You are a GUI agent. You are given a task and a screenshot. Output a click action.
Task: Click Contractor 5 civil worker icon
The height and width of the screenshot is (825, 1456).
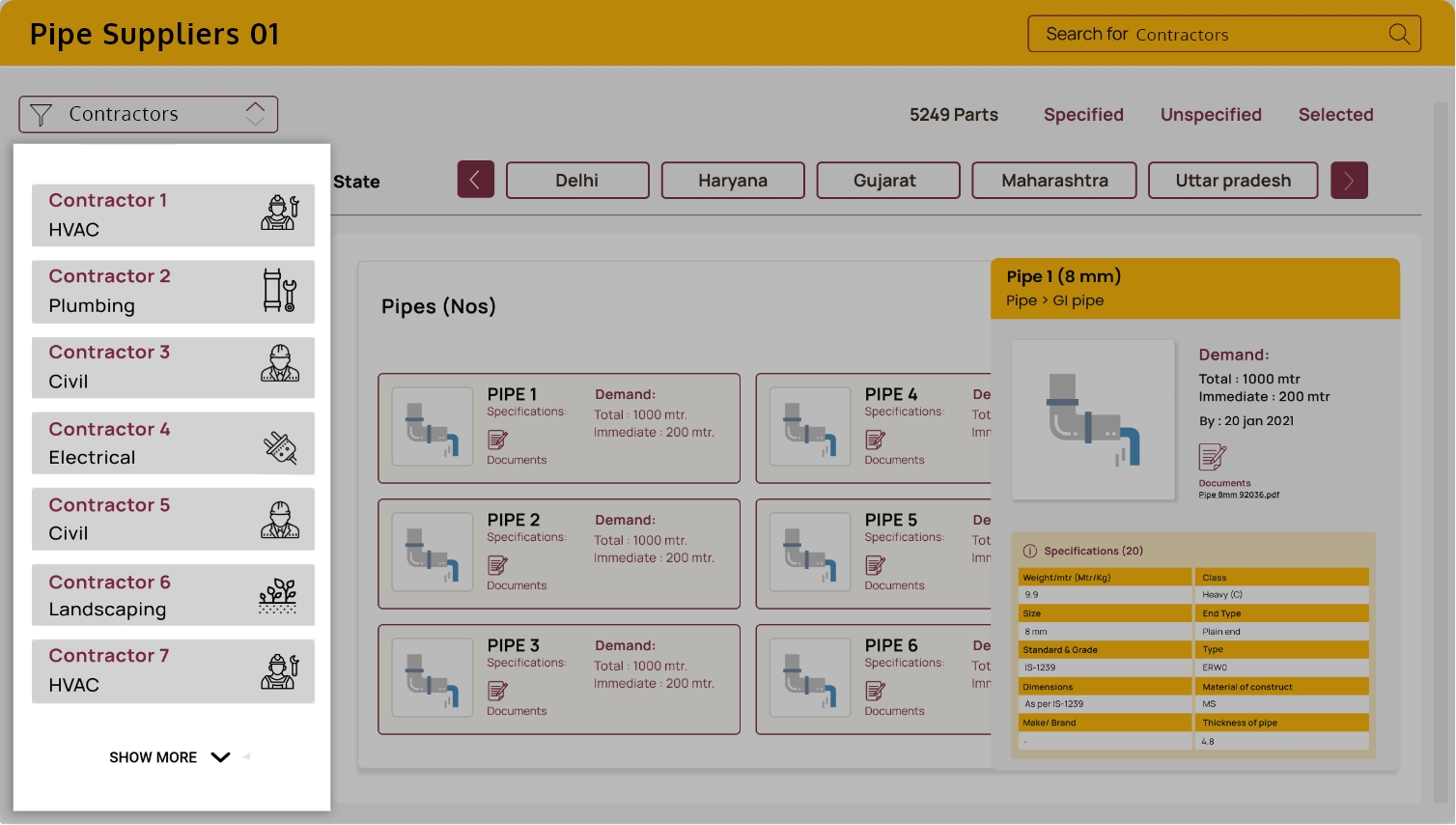coord(280,520)
